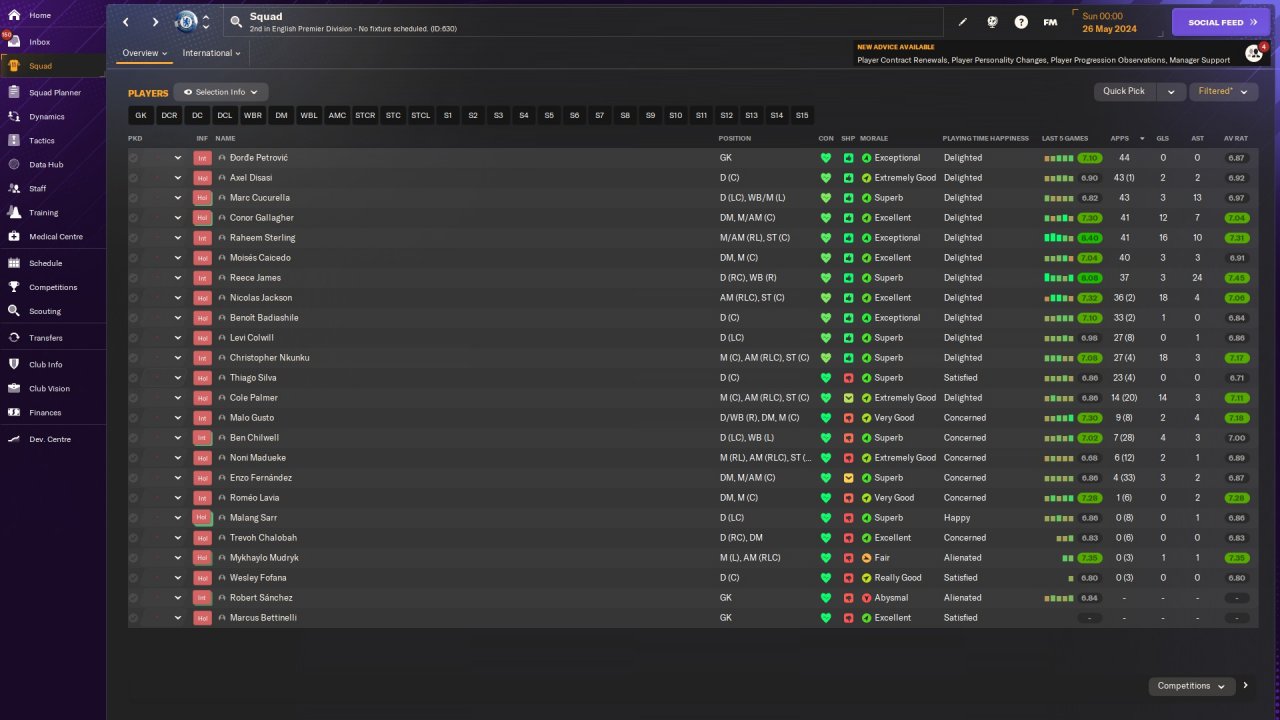Open the Selection Info dropdown
1280x720 pixels.
point(221,92)
